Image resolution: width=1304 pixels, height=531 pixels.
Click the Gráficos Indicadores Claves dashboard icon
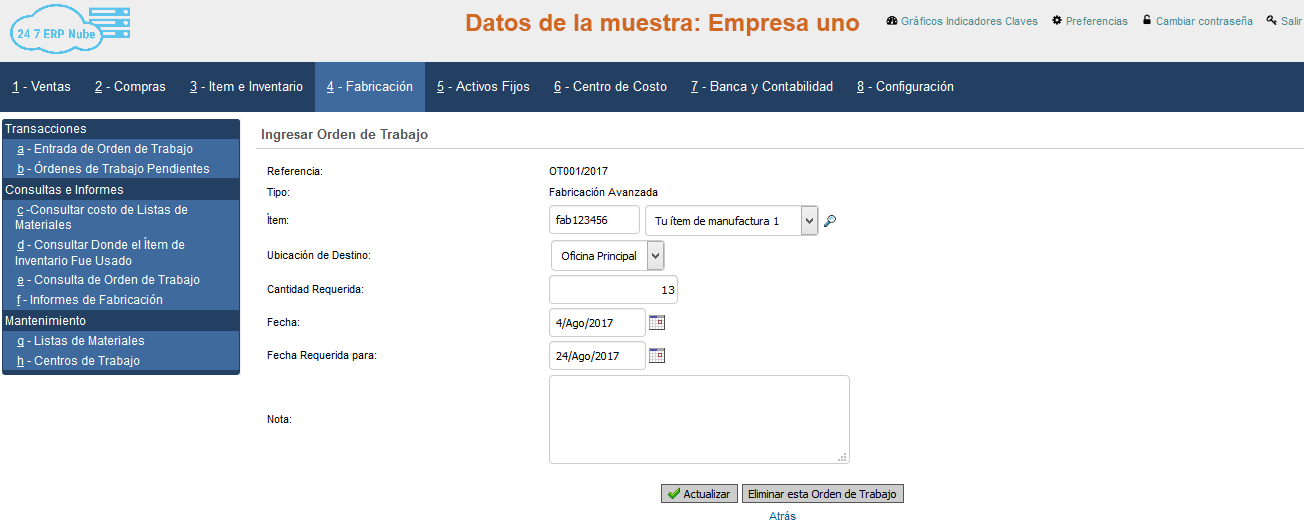892,21
